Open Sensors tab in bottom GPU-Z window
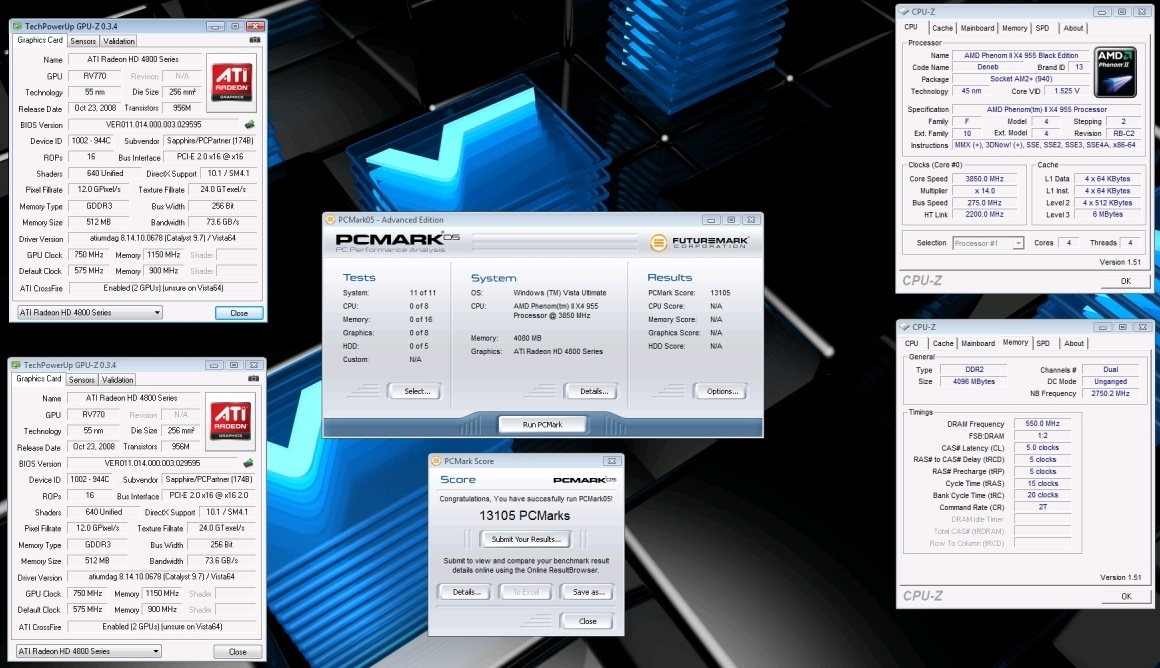 pyautogui.click(x=81, y=380)
